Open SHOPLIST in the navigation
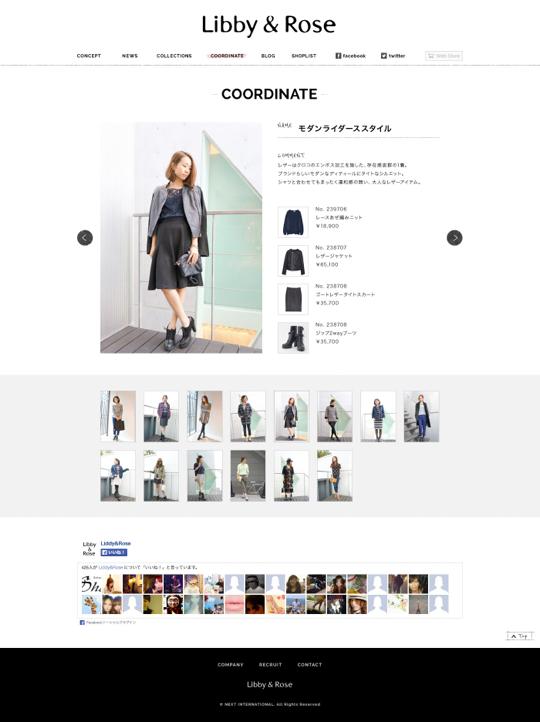 [x=304, y=56]
